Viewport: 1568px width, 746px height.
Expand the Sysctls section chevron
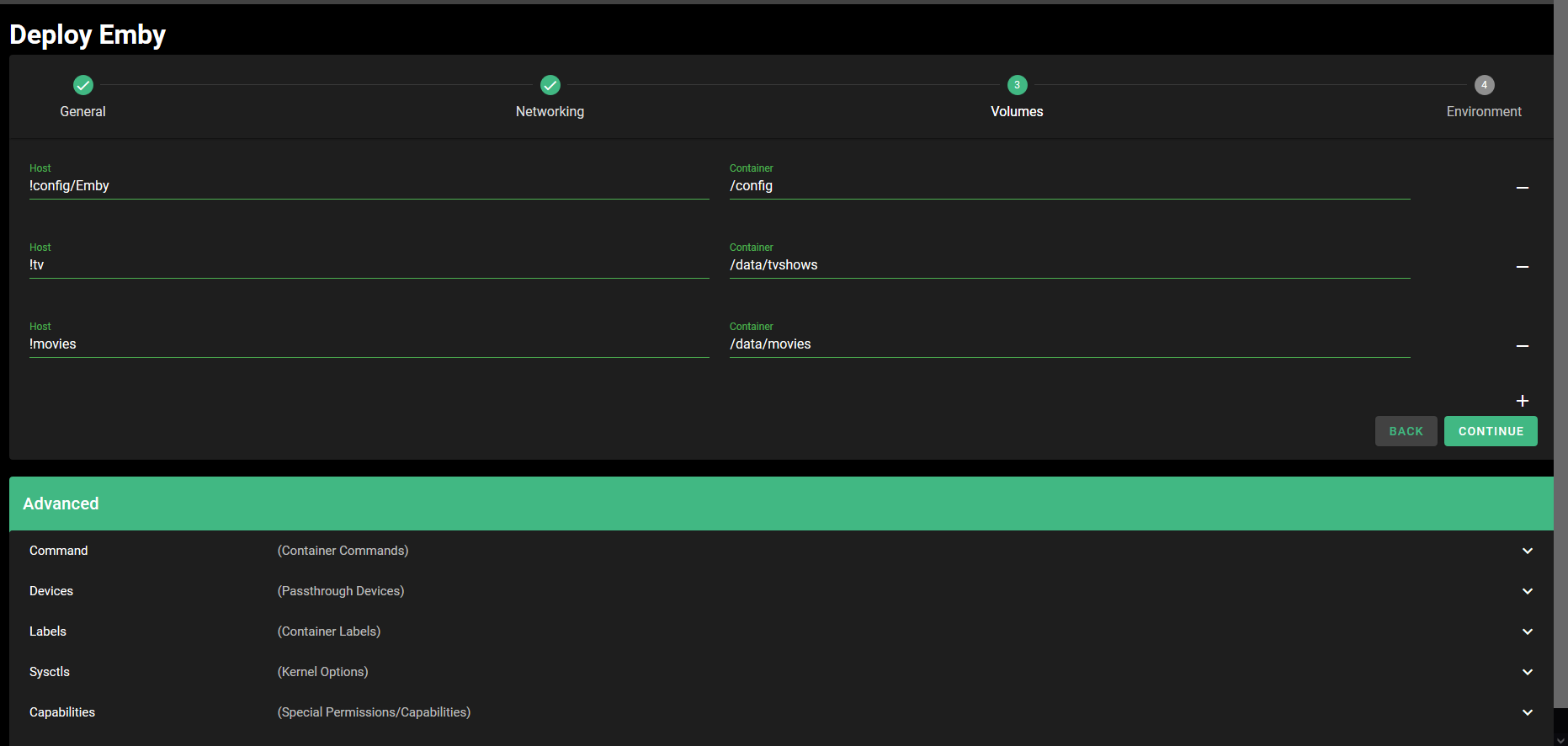(x=1527, y=672)
